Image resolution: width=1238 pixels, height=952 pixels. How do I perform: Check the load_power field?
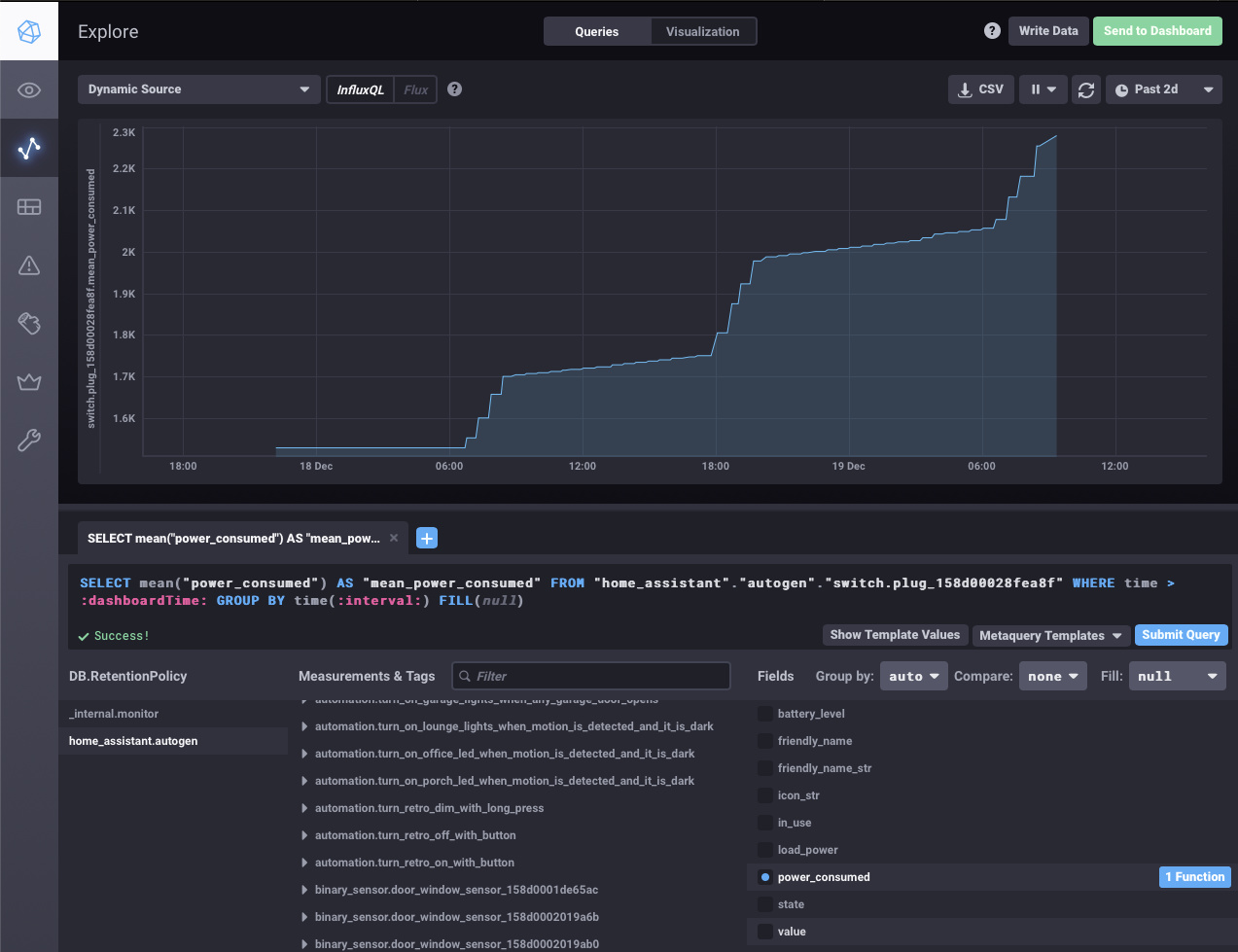pos(765,850)
